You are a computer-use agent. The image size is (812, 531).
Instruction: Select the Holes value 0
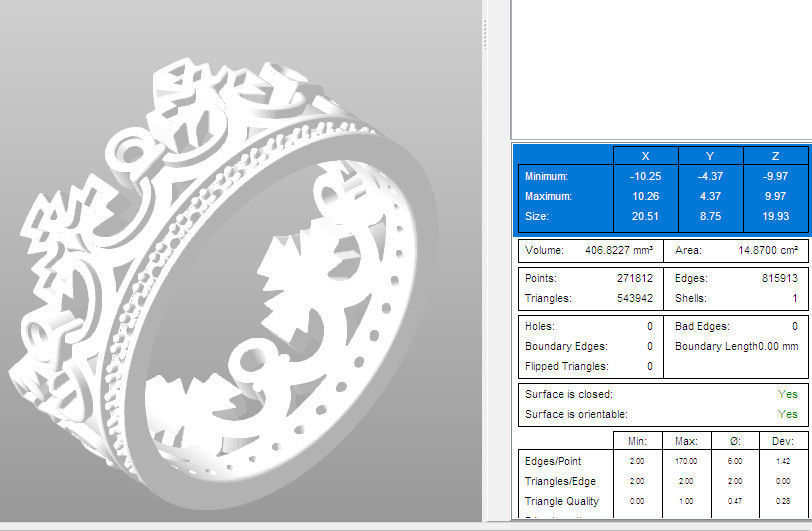(650, 326)
